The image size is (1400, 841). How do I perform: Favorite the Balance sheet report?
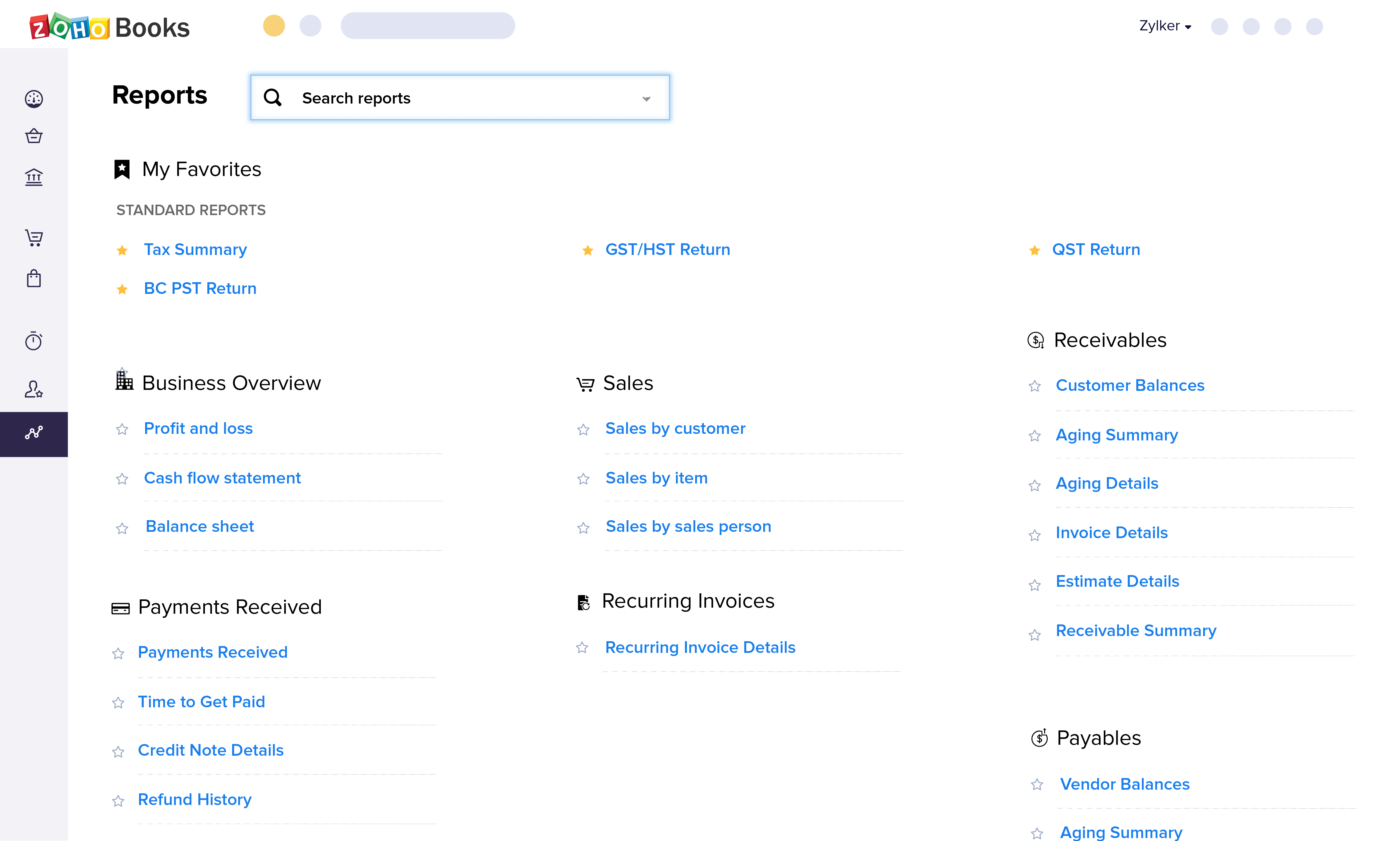coord(122,528)
